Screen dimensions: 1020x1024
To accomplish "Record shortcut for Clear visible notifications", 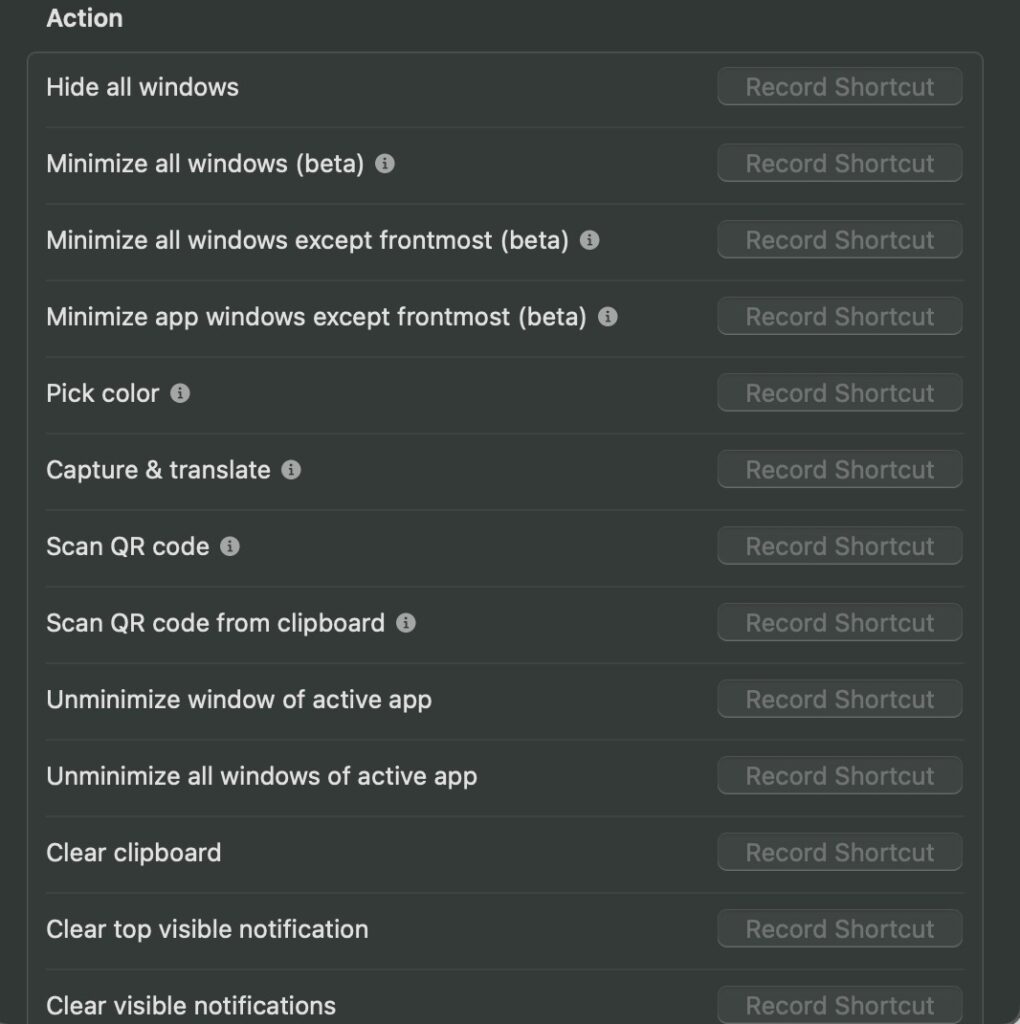I will click(x=840, y=1005).
